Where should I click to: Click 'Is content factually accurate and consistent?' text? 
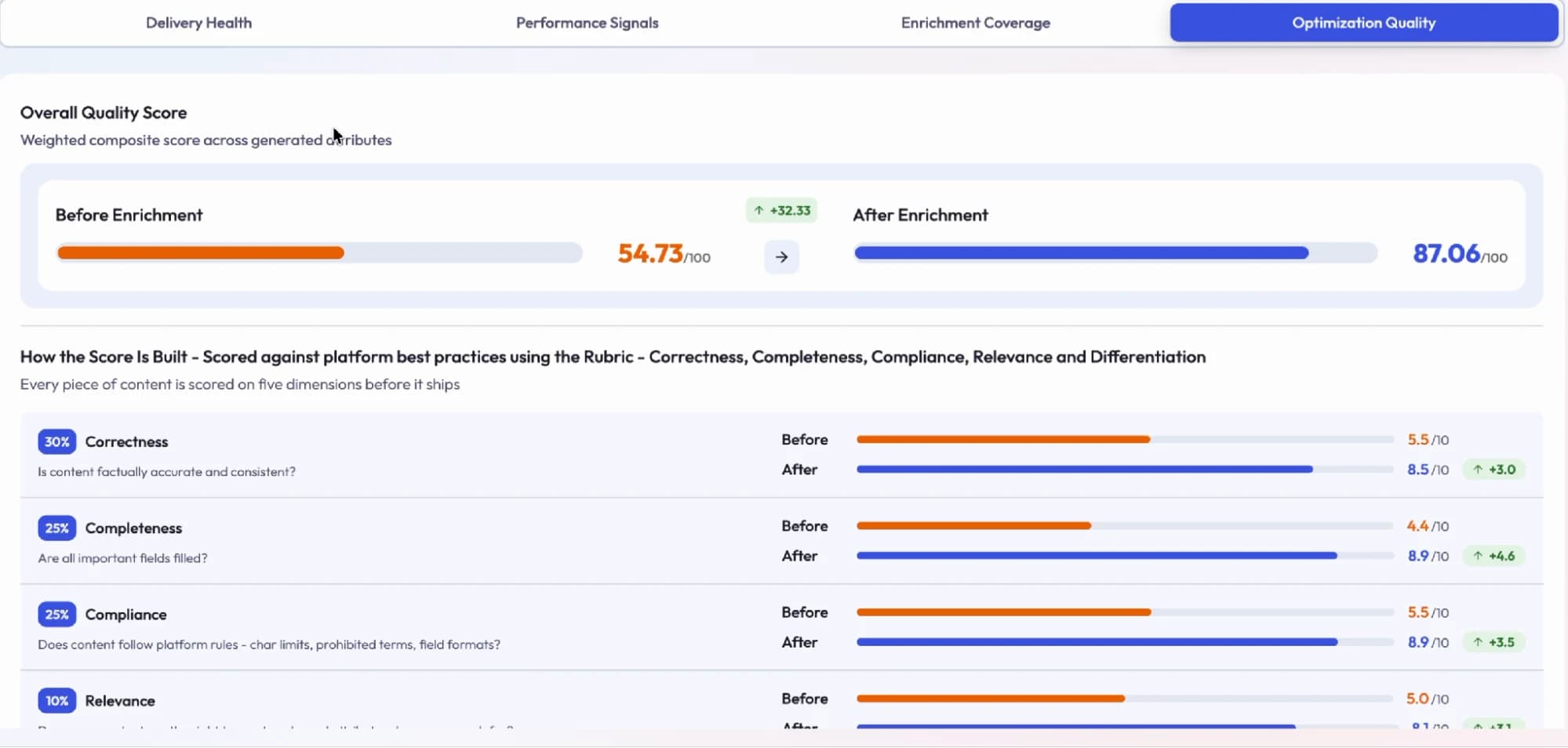click(166, 472)
